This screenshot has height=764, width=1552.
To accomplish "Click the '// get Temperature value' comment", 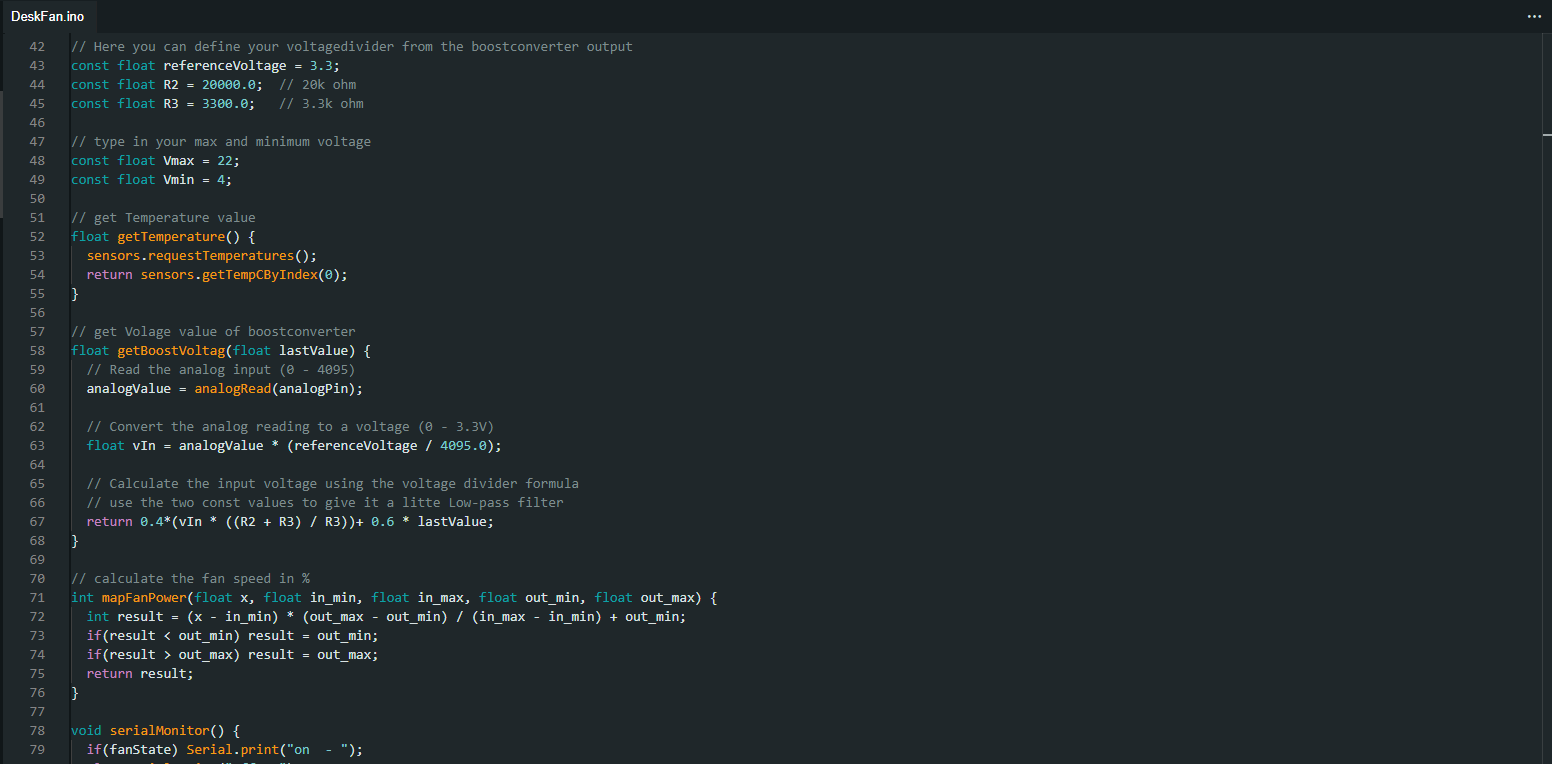I will point(163,217).
